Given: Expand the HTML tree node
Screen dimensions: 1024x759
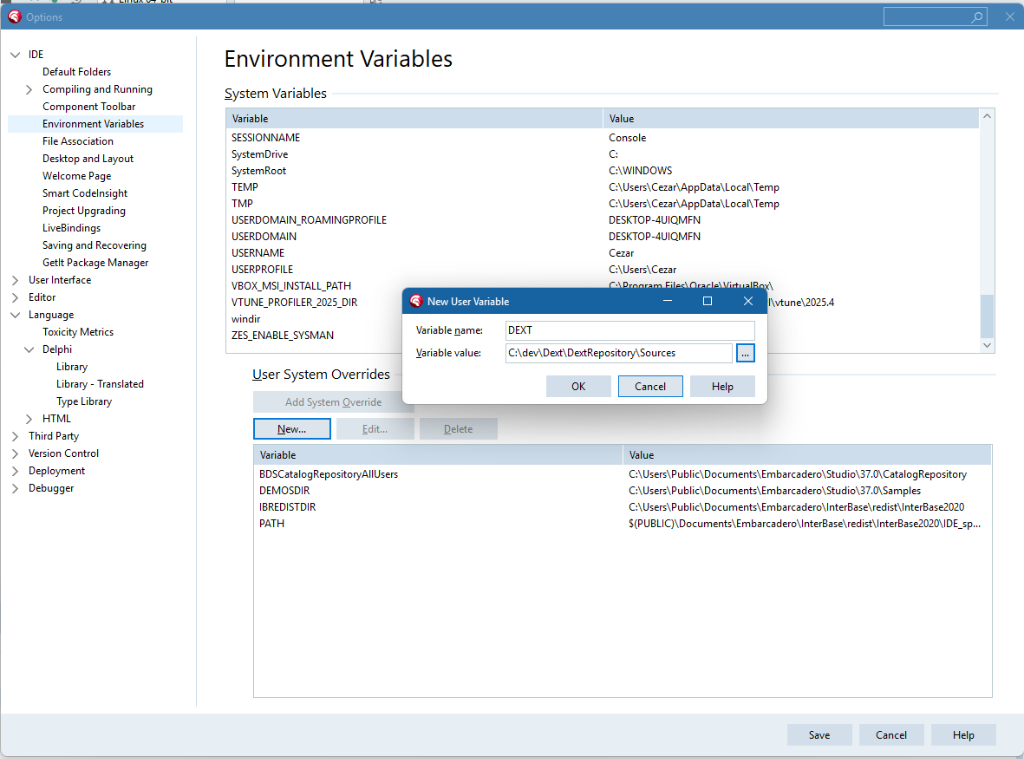Looking at the screenshot, I should [x=29, y=419].
